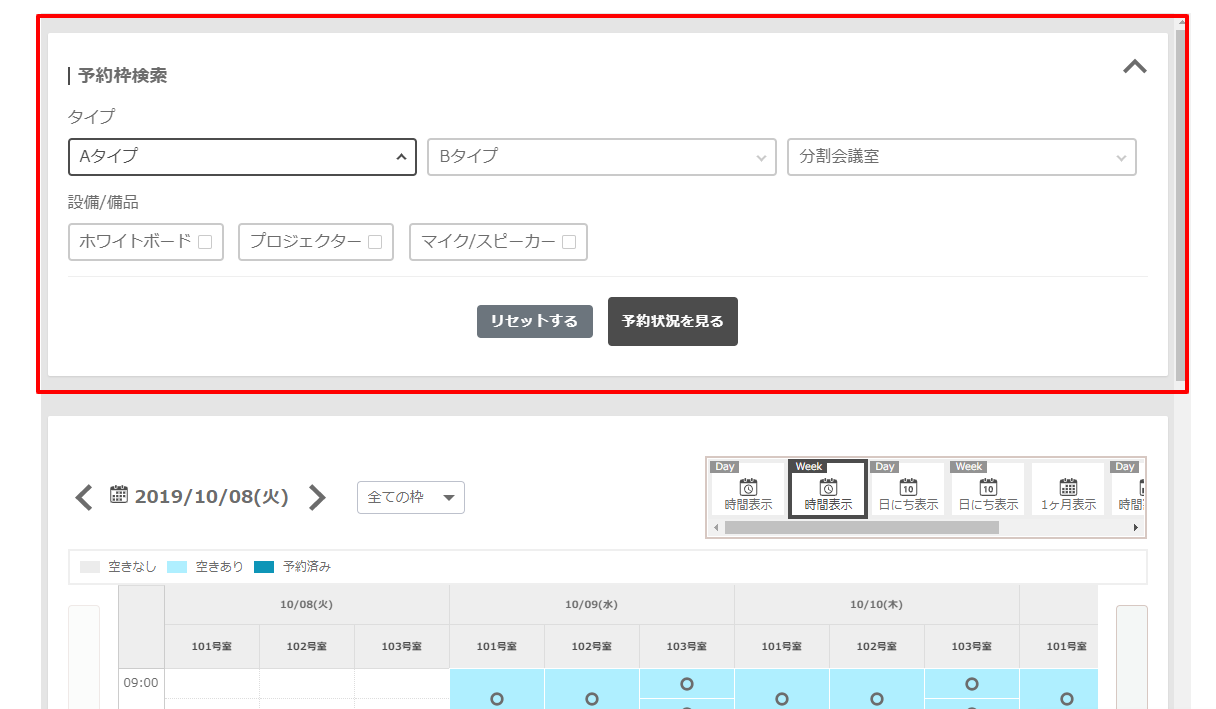The image size is (1216, 709).
Task: Open the 分割会議室 dropdown
Action: coord(961,157)
